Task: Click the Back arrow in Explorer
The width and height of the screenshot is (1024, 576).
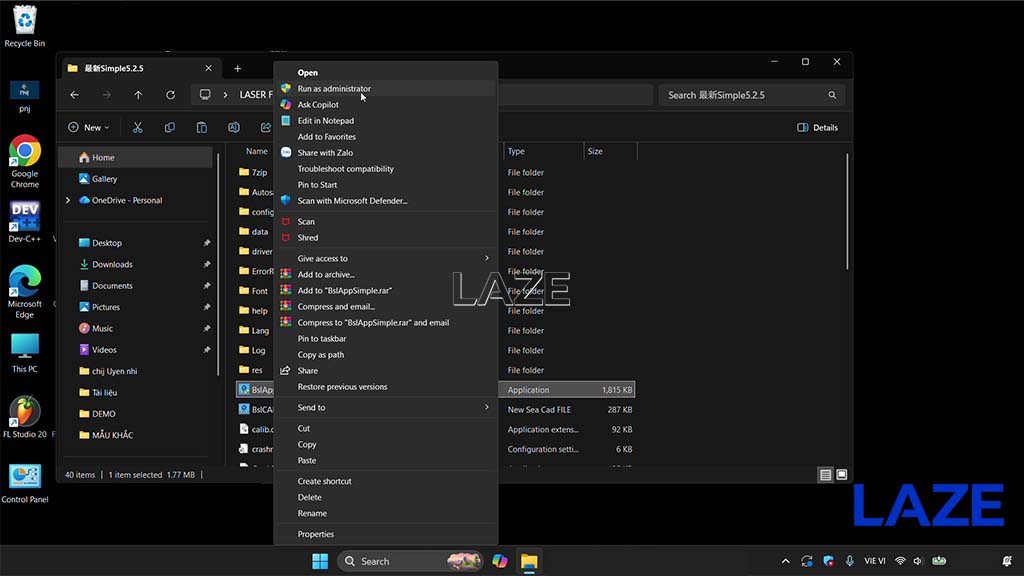Action: point(74,95)
